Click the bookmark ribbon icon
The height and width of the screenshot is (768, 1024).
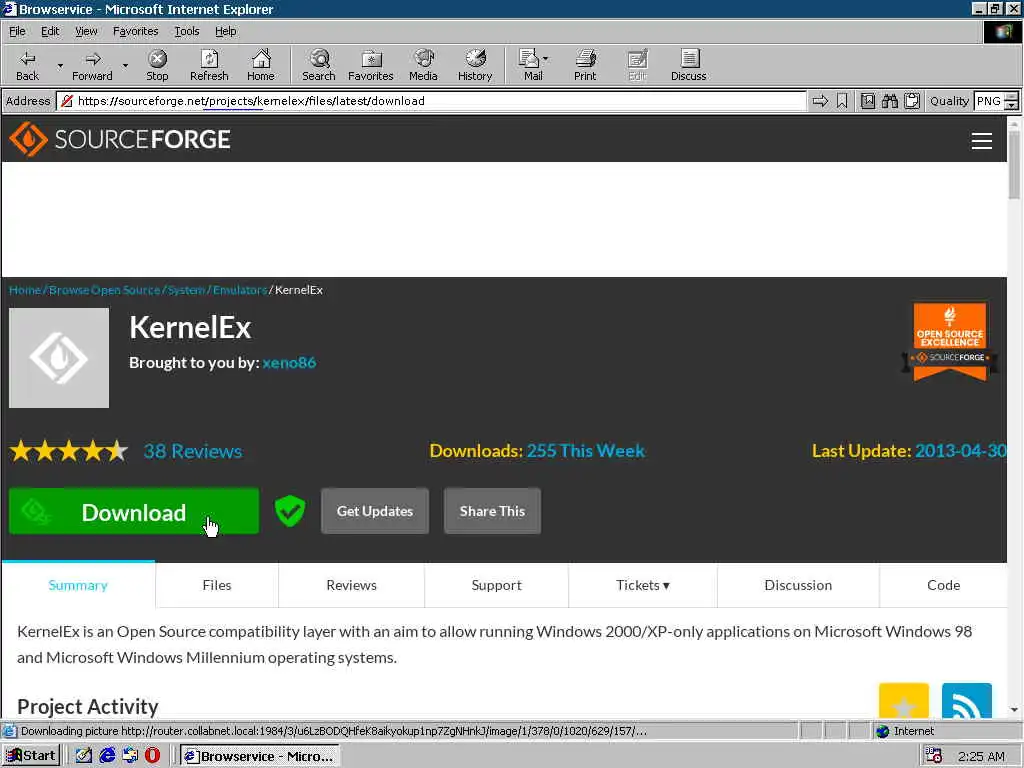point(842,101)
